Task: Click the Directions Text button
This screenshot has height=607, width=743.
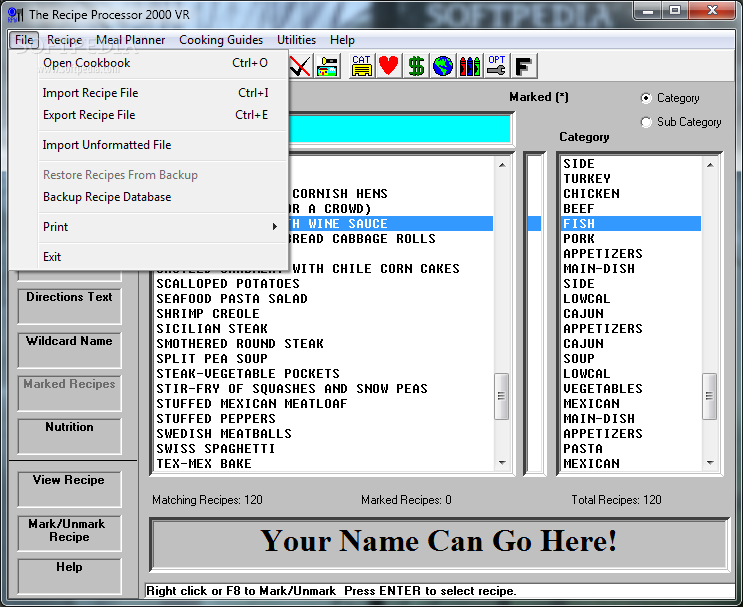Action: (69, 306)
